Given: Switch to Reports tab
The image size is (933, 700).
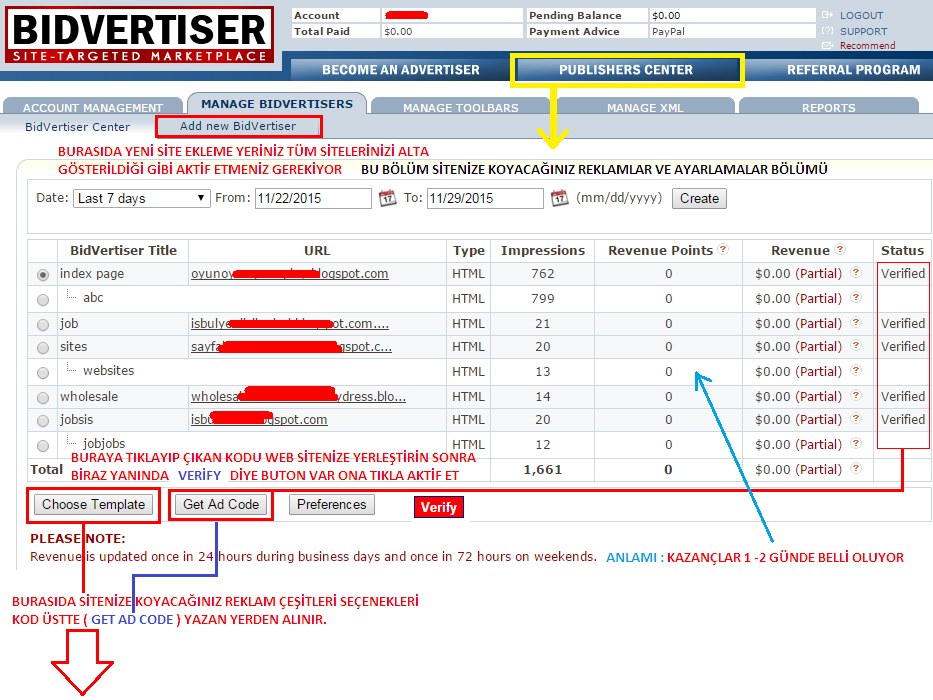Looking at the screenshot, I should (x=828, y=107).
